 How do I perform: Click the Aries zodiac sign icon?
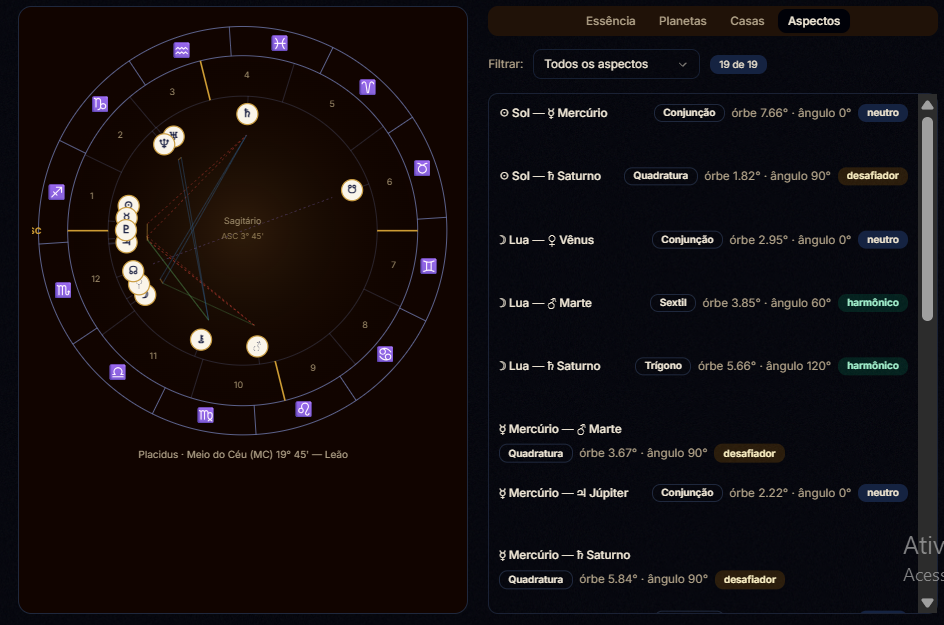click(367, 87)
